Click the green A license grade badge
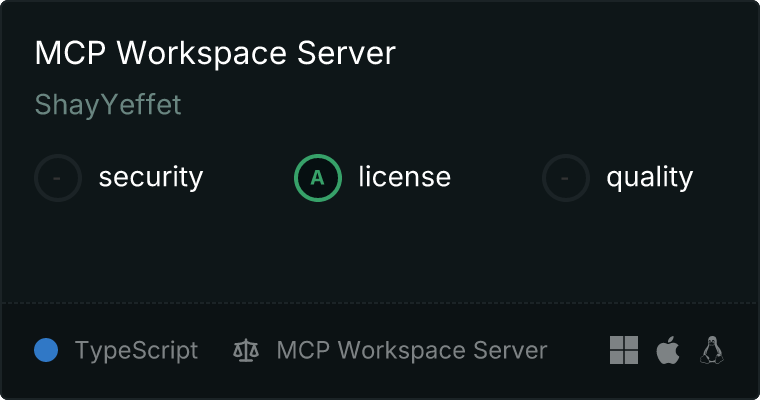The height and width of the screenshot is (400, 760). (318, 178)
